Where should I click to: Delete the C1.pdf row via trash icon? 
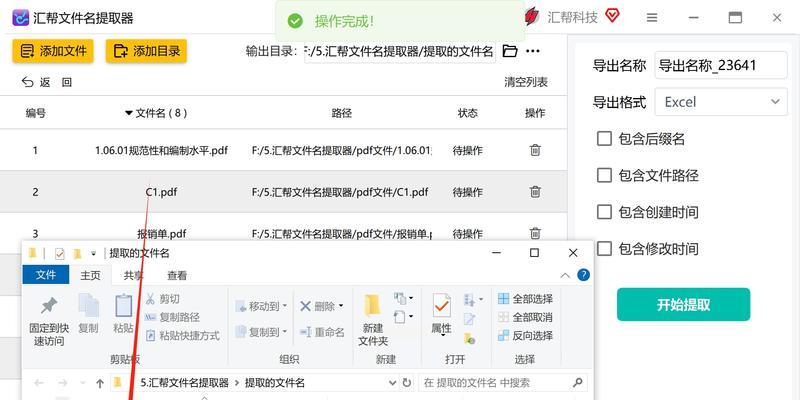pyautogui.click(x=535, y=192)
